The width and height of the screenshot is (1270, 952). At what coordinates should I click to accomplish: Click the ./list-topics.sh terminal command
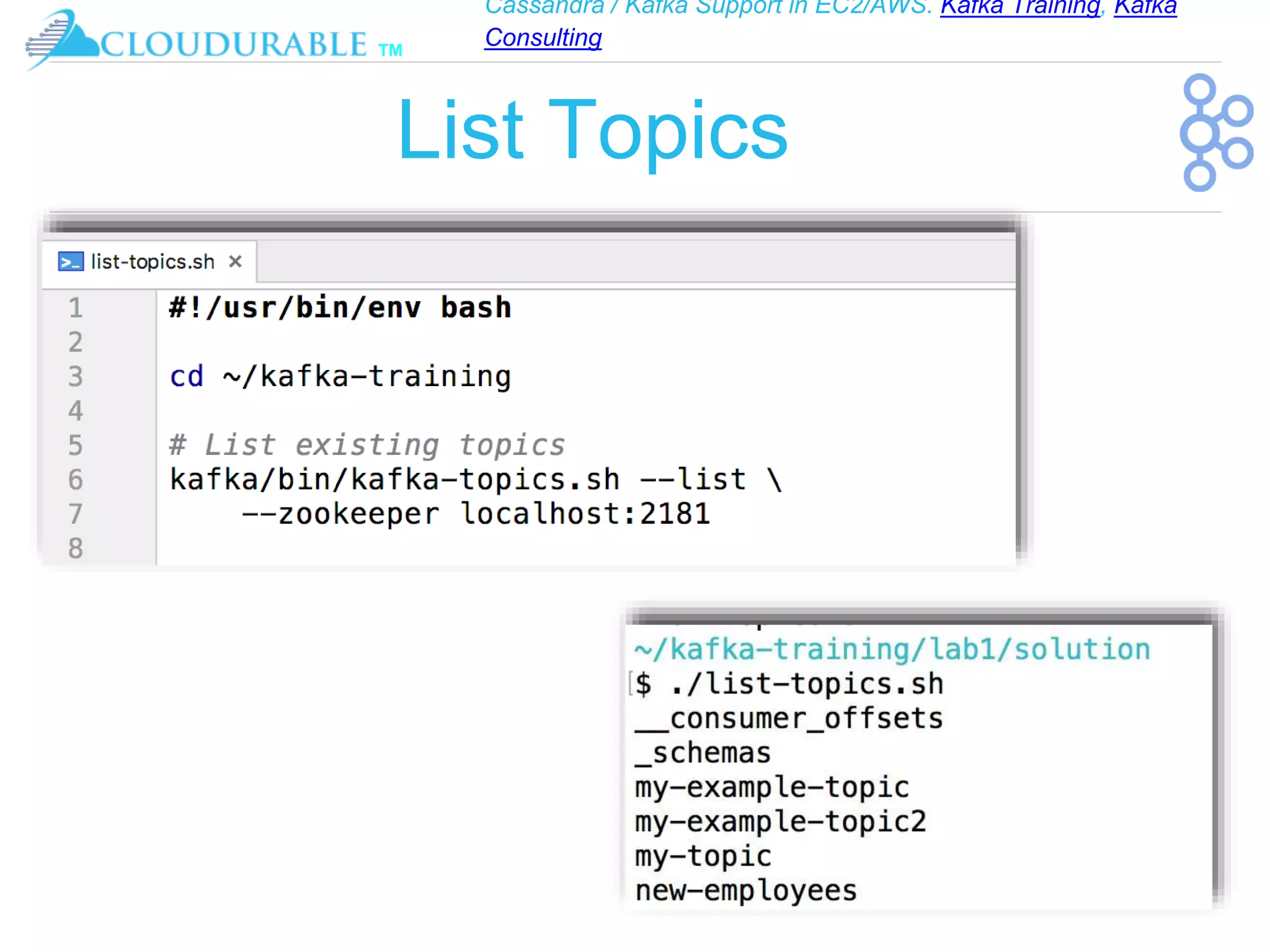(x=806, y=684)
